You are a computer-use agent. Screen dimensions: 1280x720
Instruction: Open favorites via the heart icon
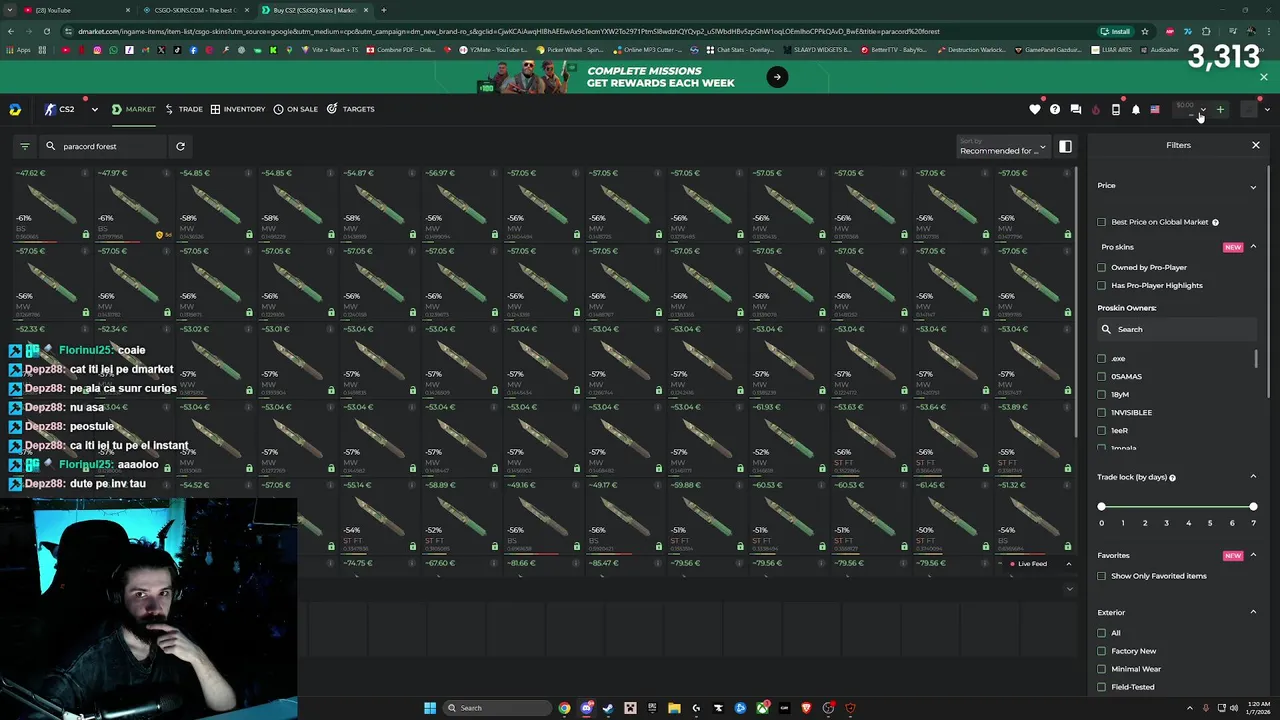[1035, 109]
